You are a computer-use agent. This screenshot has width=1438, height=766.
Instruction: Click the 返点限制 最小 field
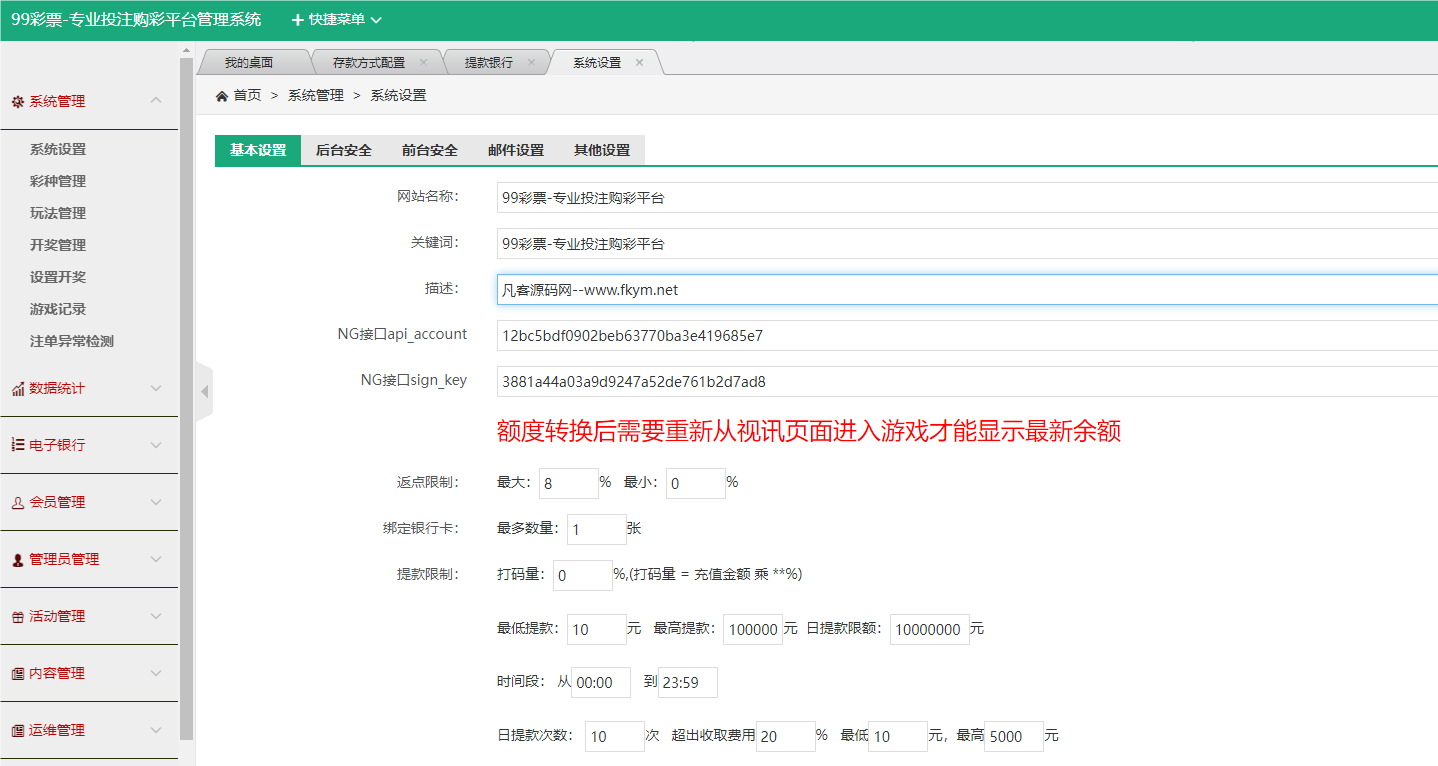696,484
